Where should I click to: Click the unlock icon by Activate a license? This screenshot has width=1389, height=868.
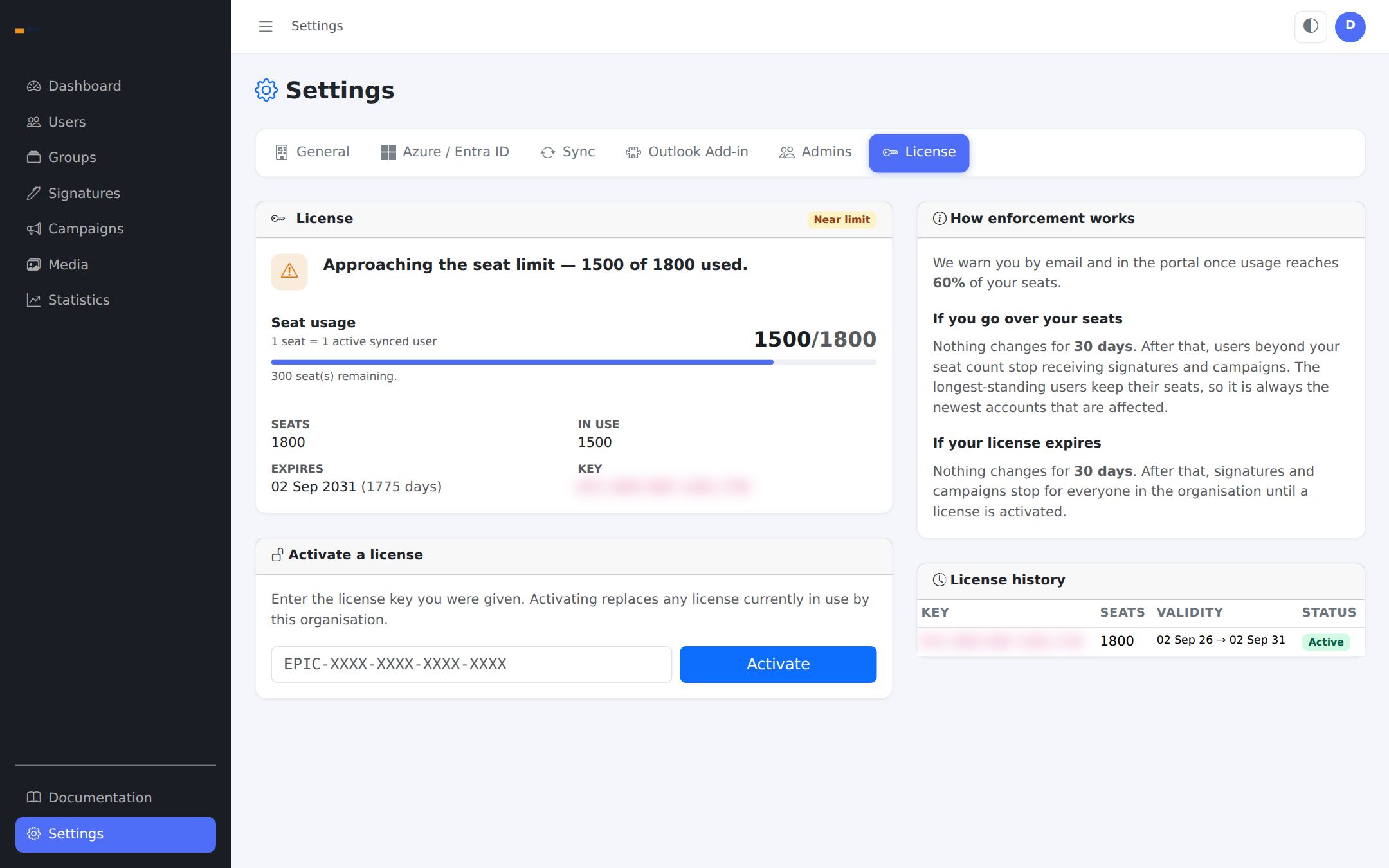[x=277, y=555]
